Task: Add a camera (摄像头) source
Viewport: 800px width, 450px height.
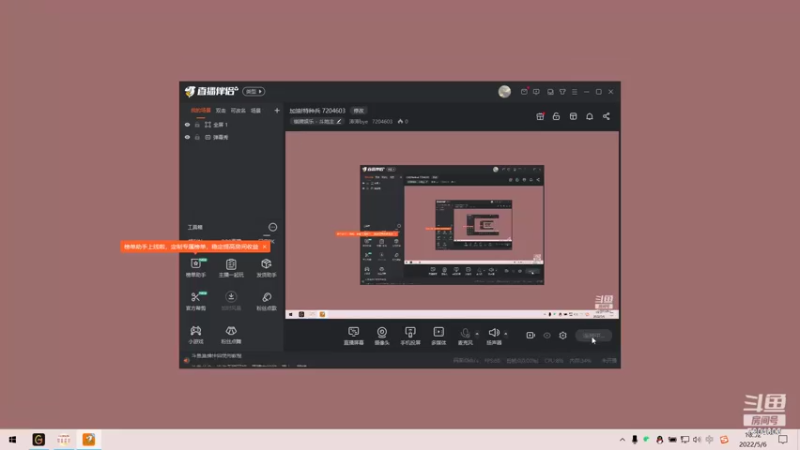Action: point(382,336)
